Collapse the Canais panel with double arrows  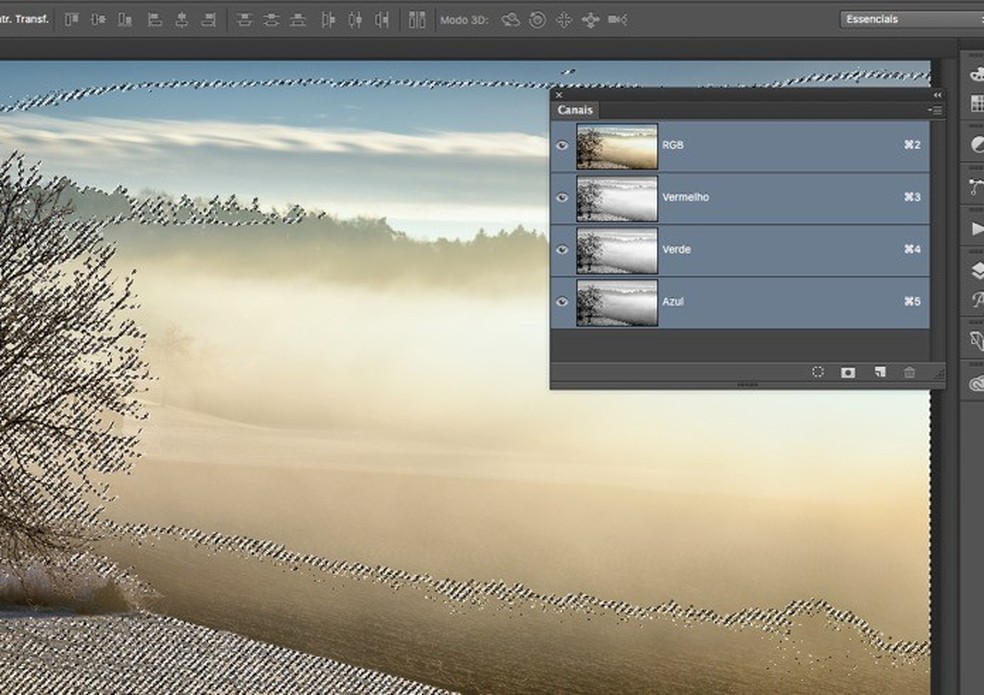937,95
